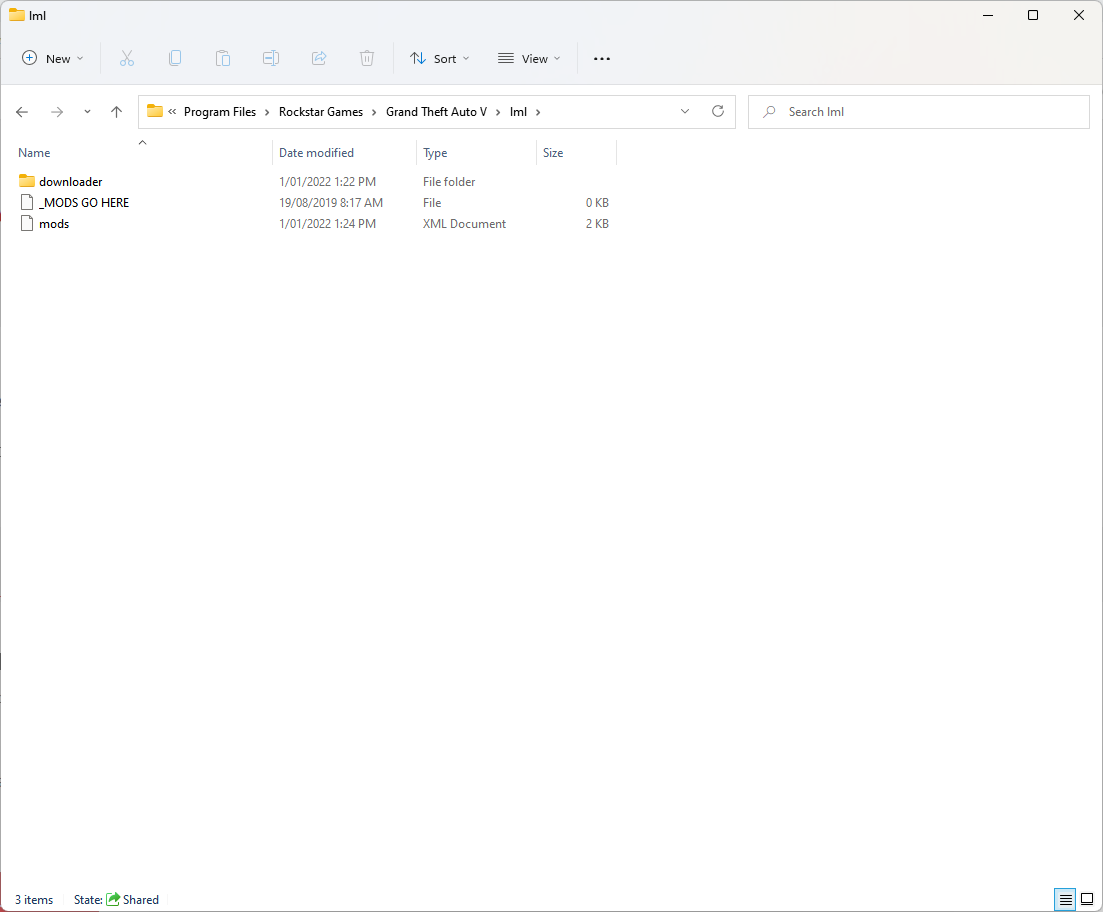This screenshot has height=912, width=1103.
Task: Open the See more ellipsis menu
Action: 601,59
